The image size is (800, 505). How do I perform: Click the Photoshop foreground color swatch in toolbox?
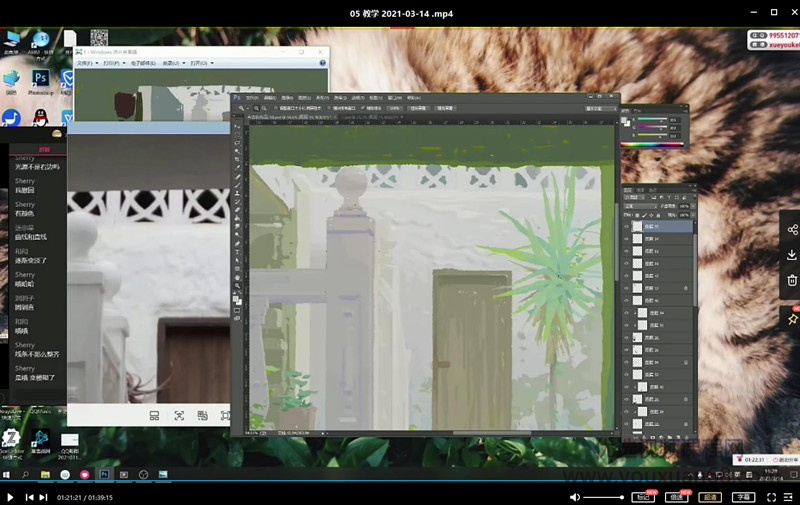(236, 297)
